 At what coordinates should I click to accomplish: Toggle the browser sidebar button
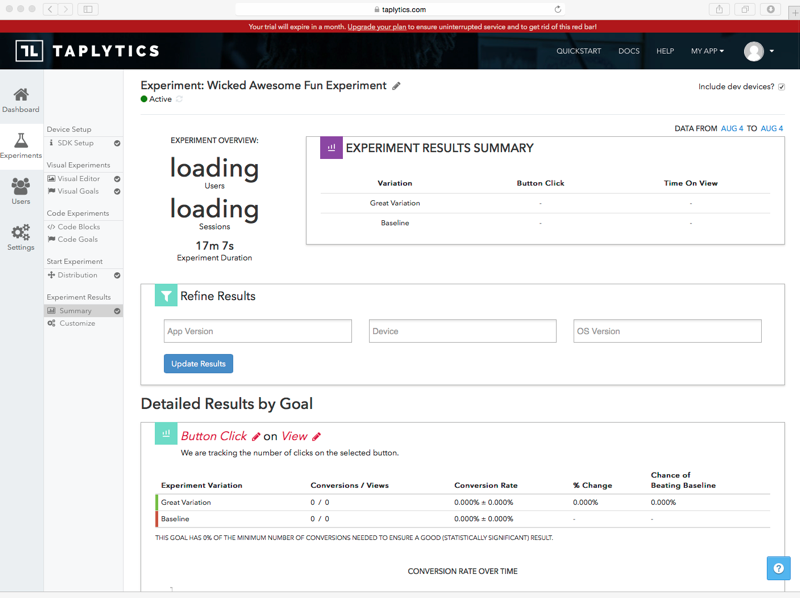pyautogui.click(x=88, y=9)
